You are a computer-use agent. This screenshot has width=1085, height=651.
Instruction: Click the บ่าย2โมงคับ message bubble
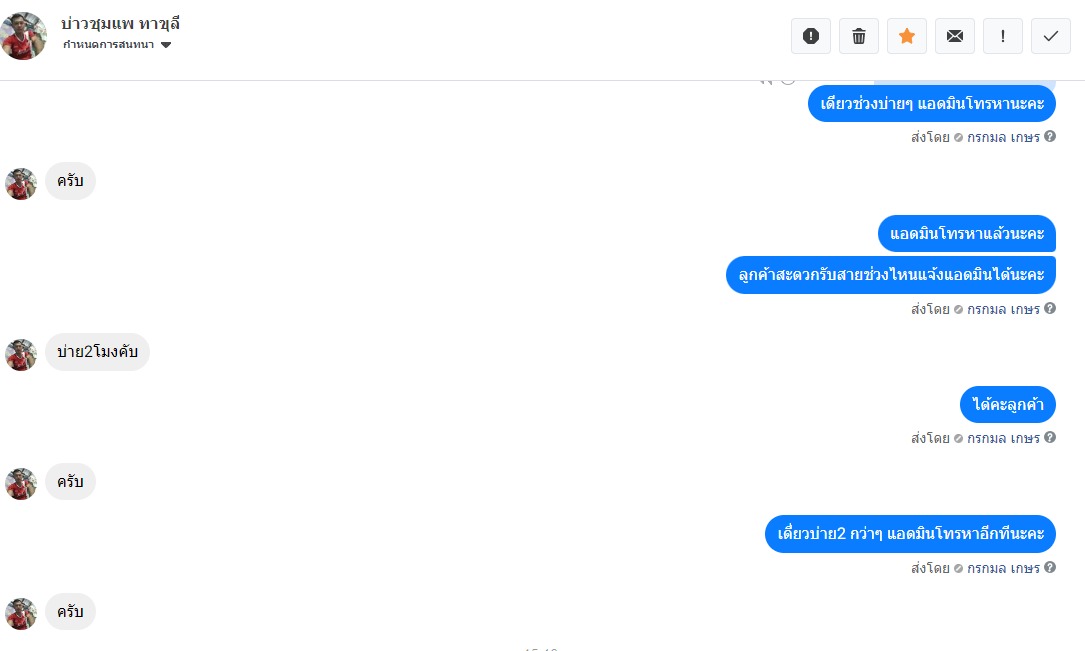98,352
